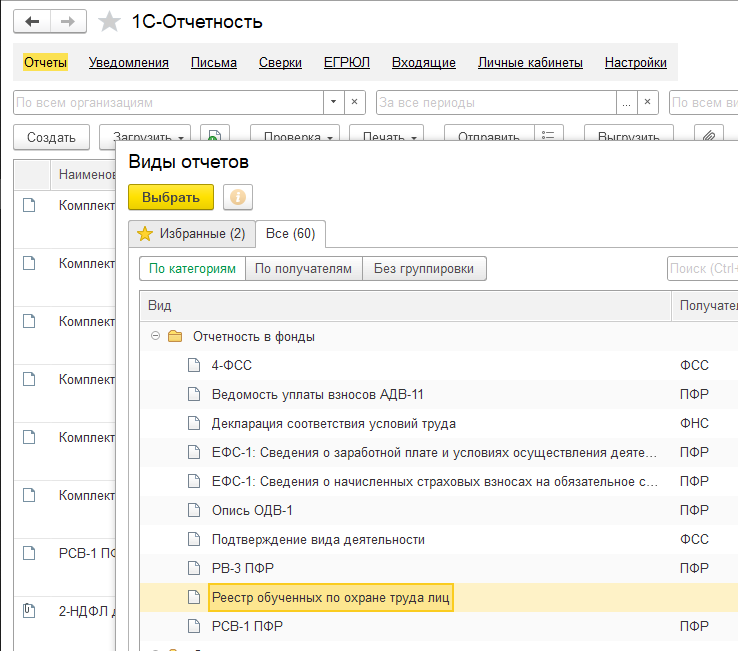Click the forward navigation arrow
Screen dimensions: 738x651
pos(68,21)
